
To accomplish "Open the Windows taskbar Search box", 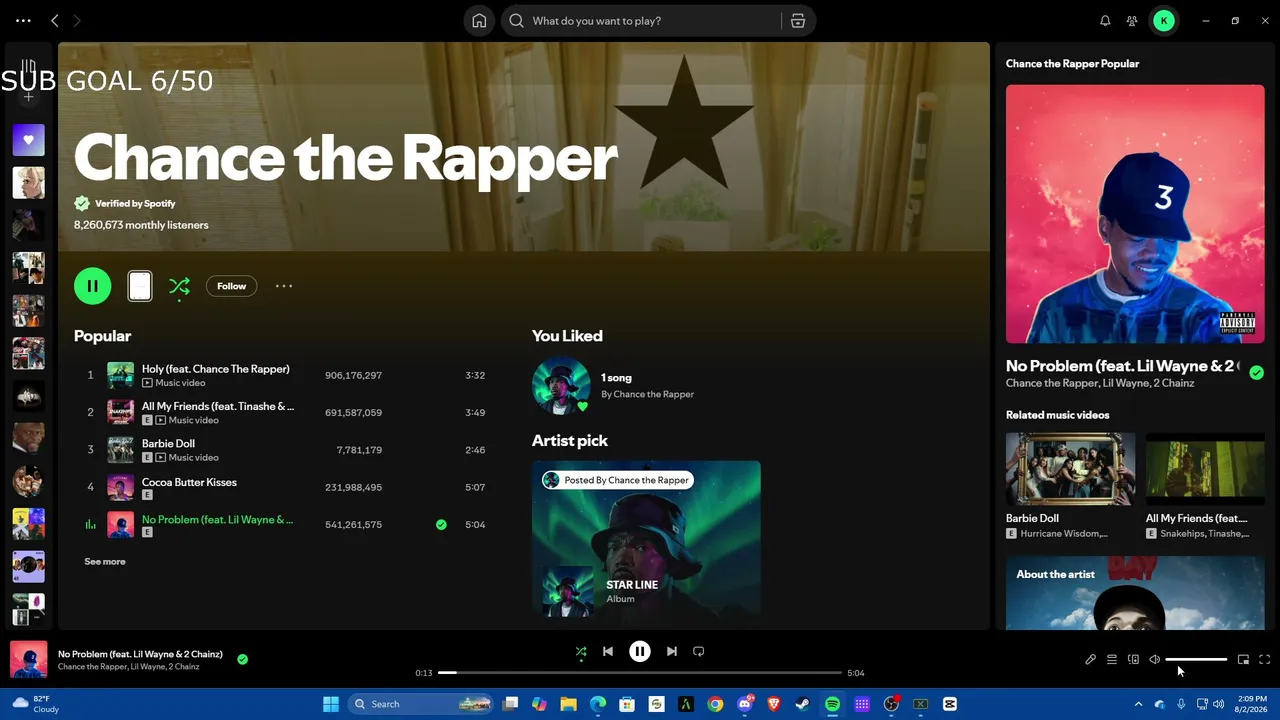I will [420, 704].
